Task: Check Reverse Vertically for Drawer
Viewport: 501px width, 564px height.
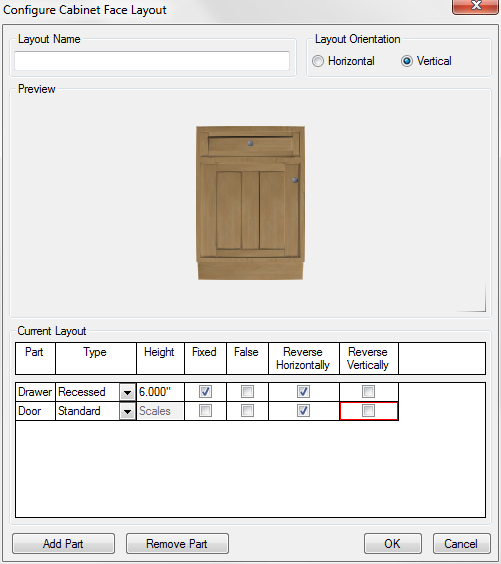Action: point(368,392)
